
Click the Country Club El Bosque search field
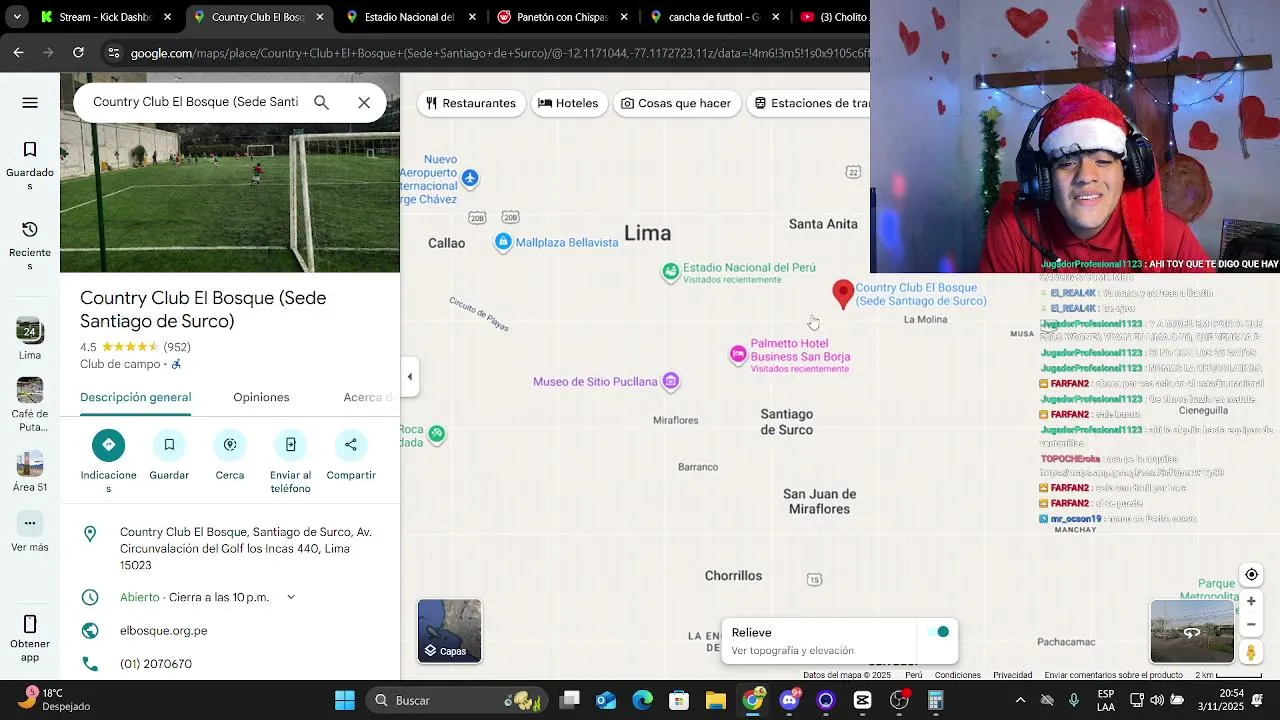coord(196,102)
